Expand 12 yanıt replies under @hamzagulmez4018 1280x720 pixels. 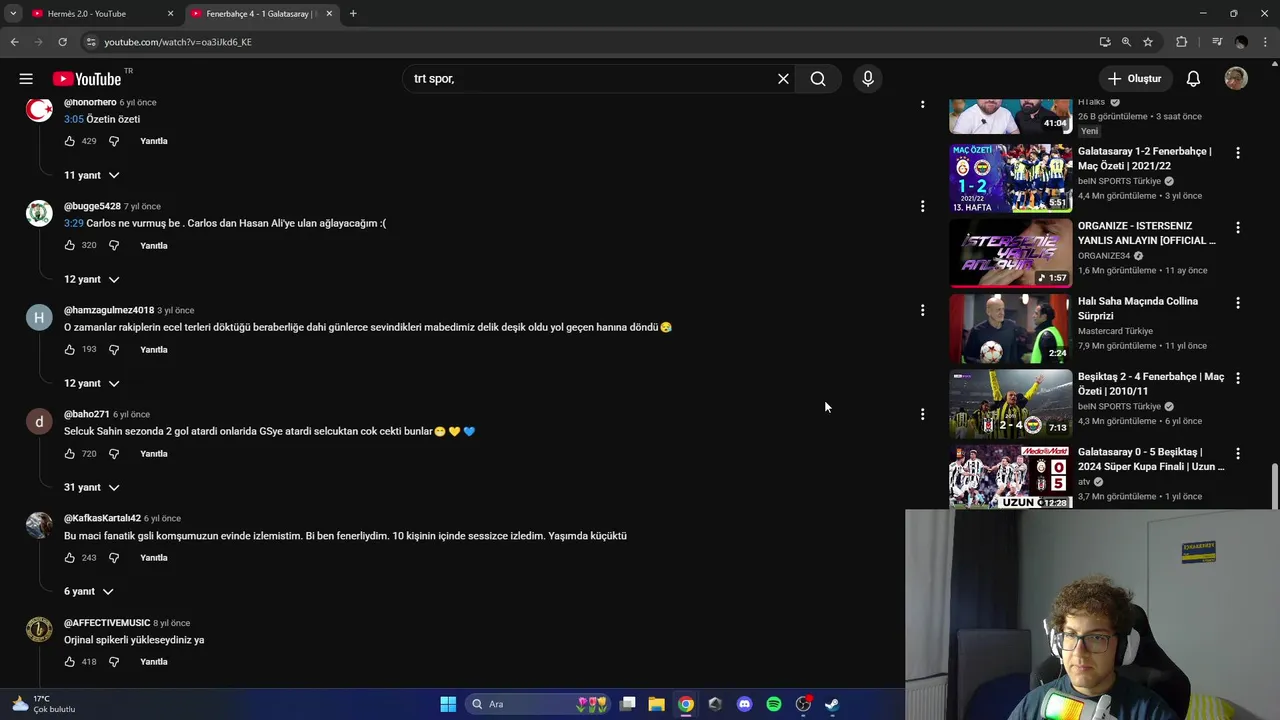(91, 383)
